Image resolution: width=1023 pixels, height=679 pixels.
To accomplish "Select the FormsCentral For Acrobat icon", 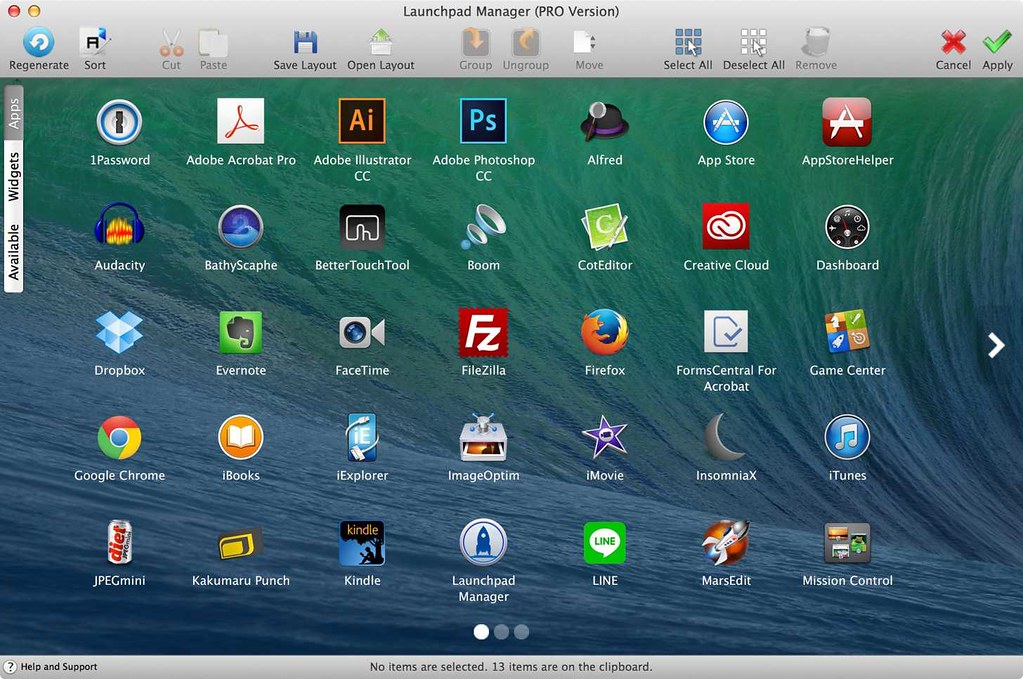I will [726, 331].
